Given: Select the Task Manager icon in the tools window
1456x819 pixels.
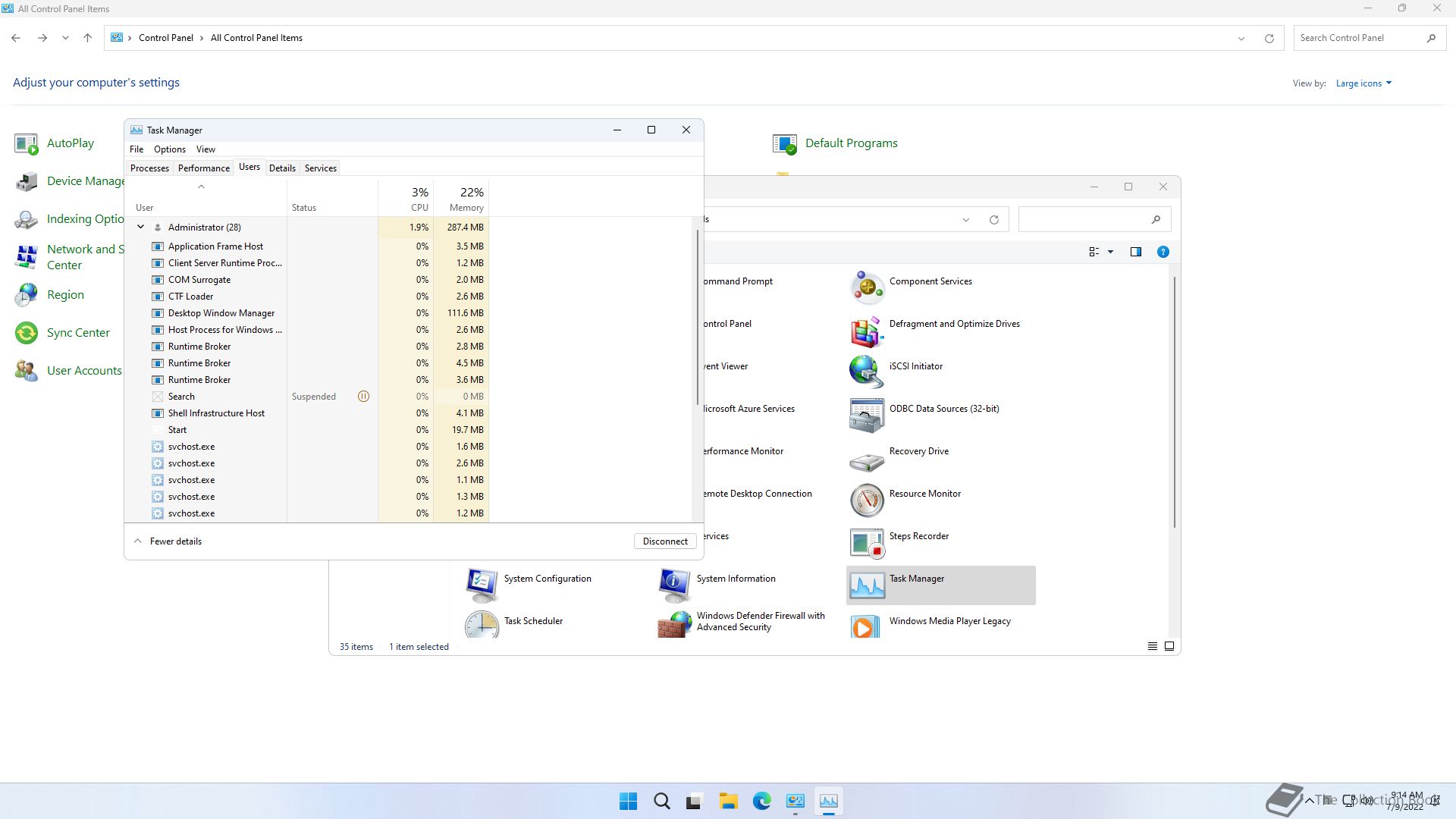Looking at the screenshot, I should click(x=867, y=585).
